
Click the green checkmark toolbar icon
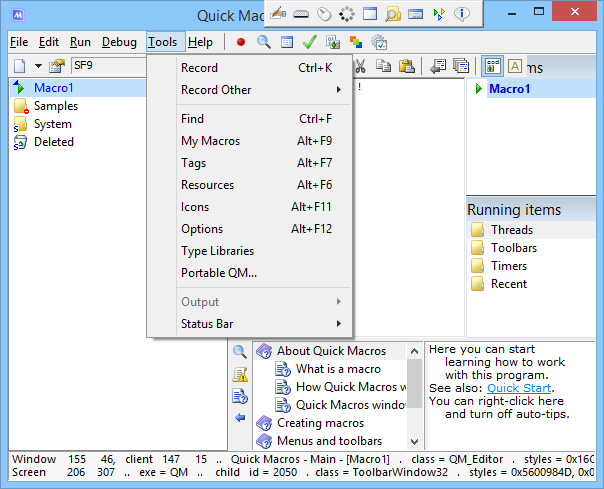click(310, 42)
